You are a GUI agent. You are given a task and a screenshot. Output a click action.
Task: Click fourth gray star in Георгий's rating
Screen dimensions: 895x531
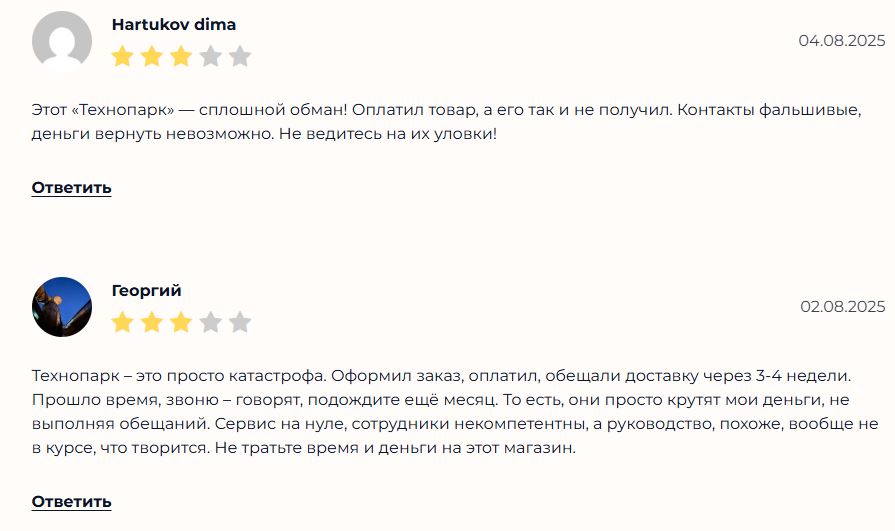210,322
